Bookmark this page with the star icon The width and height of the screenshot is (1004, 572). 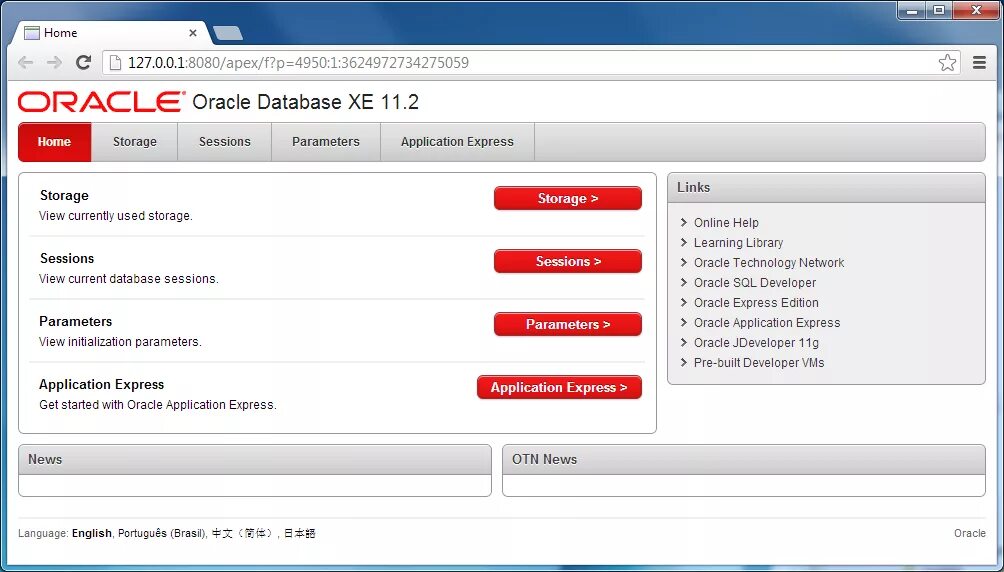click(947, 62)
